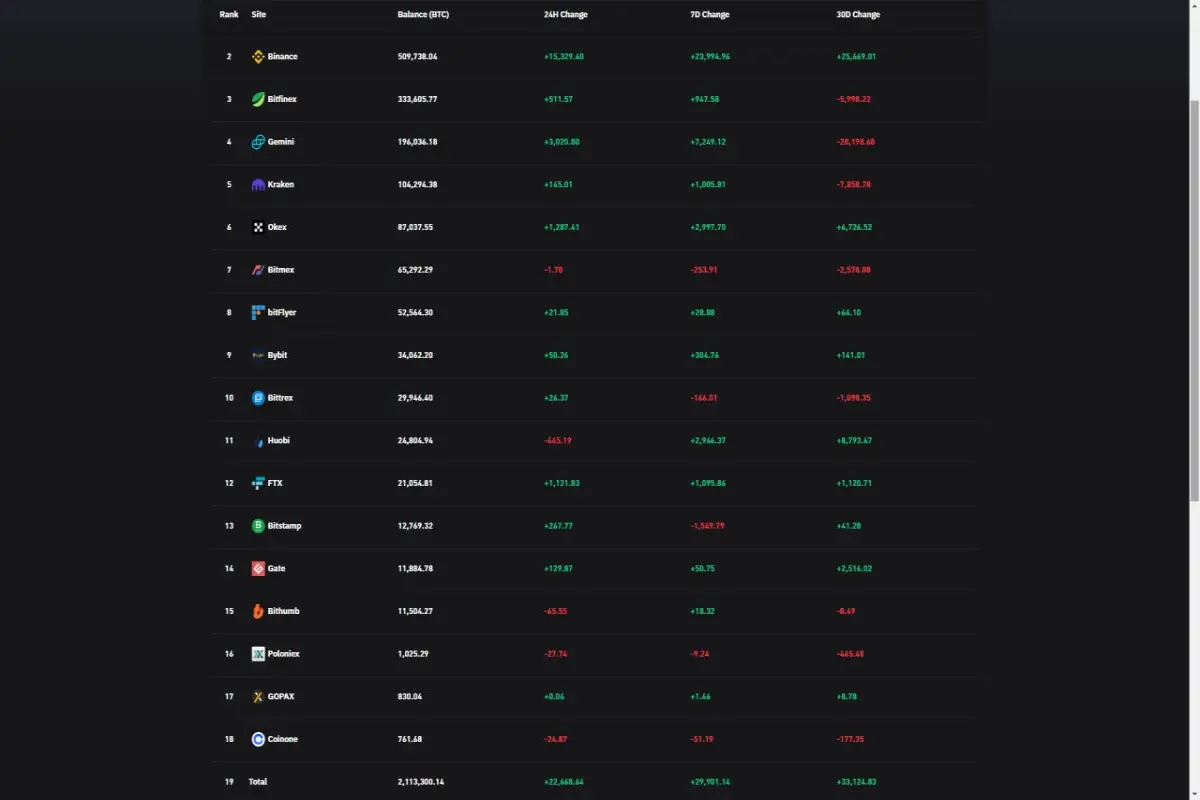
Task: Open the Huobi exchange link
Action: click(278, 441)
